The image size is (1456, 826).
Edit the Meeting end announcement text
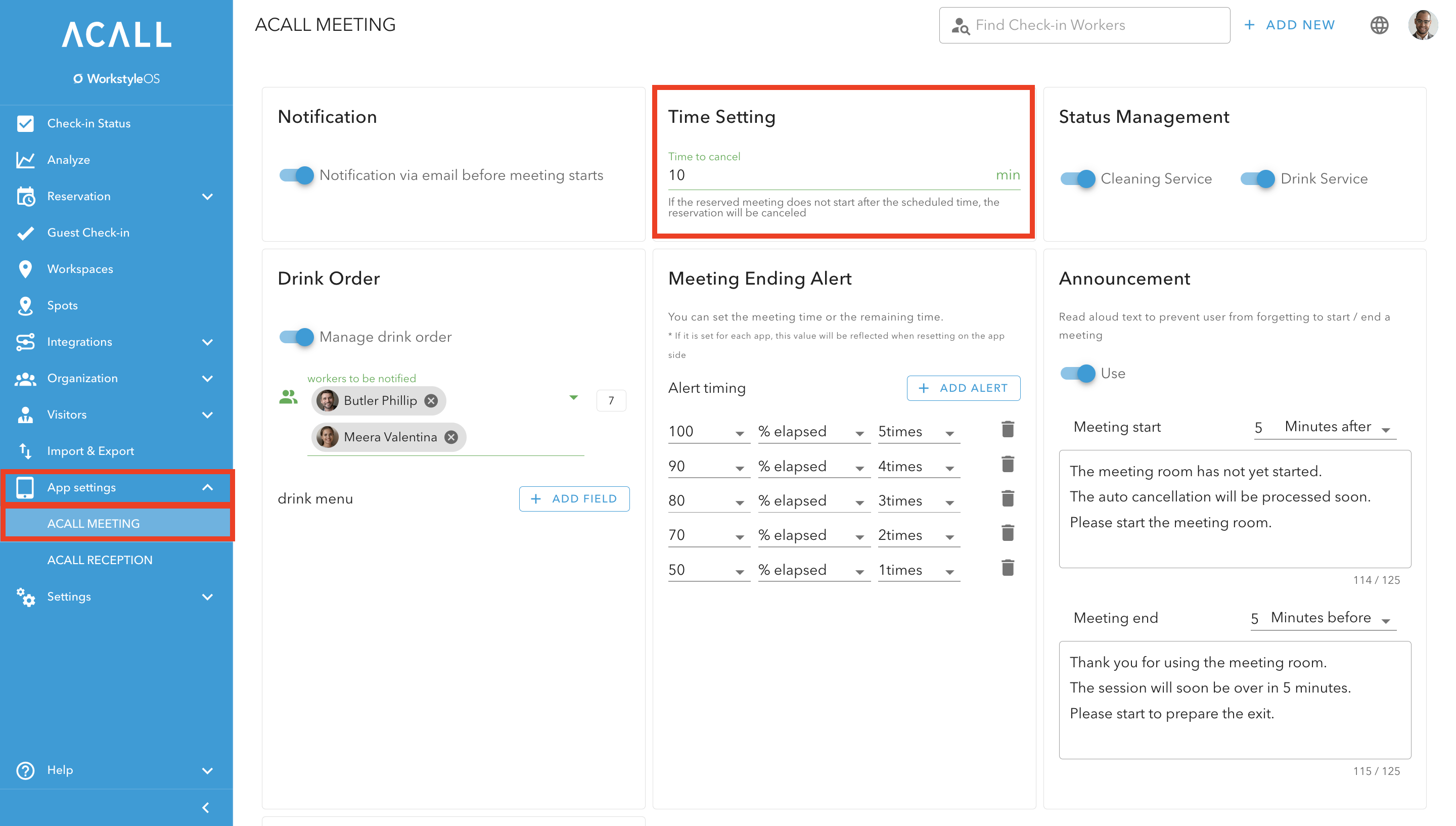pos(1234,700)
